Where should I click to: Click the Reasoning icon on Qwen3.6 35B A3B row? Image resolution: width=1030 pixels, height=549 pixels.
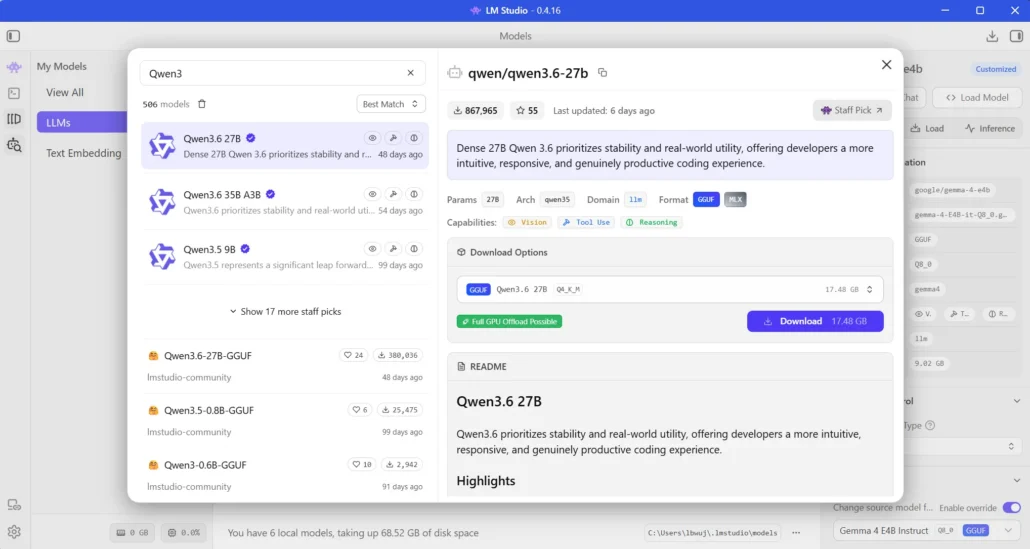coord(414,194)
